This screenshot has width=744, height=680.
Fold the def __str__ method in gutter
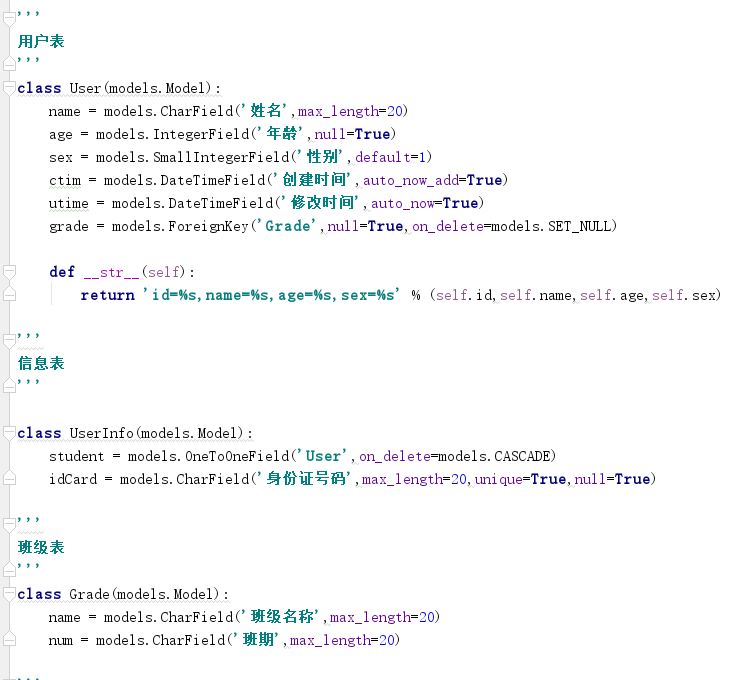9,272
